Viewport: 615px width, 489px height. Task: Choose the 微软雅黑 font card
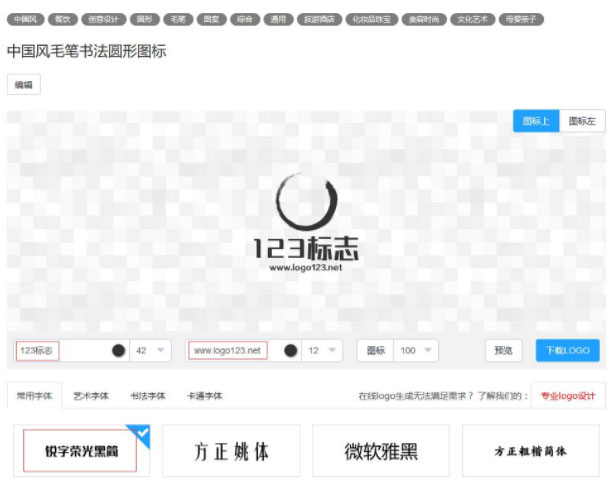[x=381, y=451]
